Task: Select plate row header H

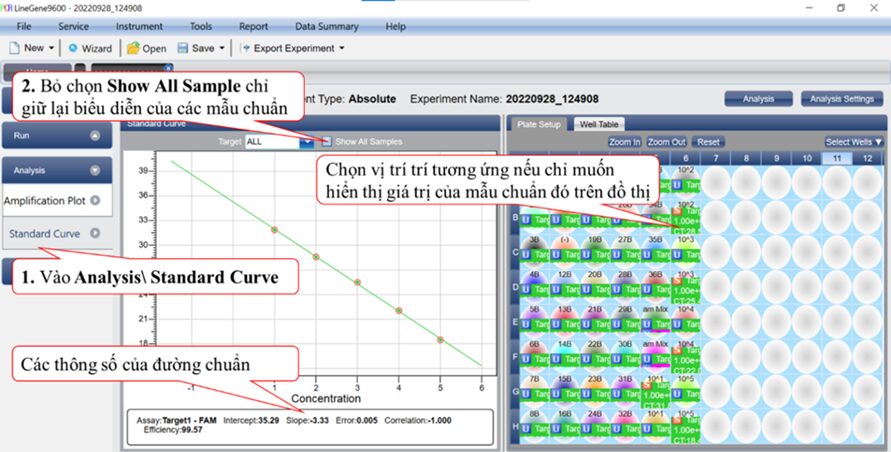Action: coord(515,426)
